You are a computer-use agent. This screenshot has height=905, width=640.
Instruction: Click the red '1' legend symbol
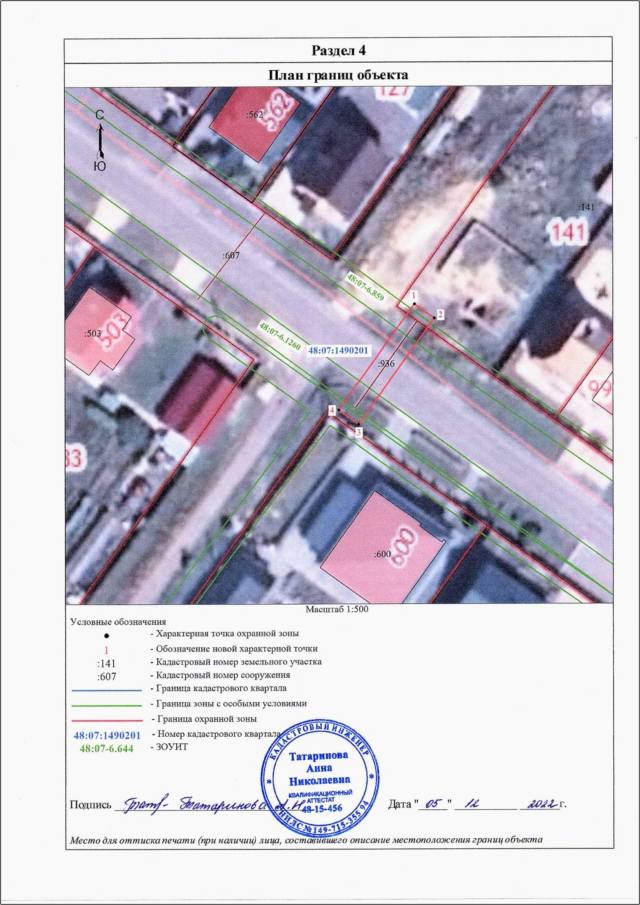click(x=106, y=650)
